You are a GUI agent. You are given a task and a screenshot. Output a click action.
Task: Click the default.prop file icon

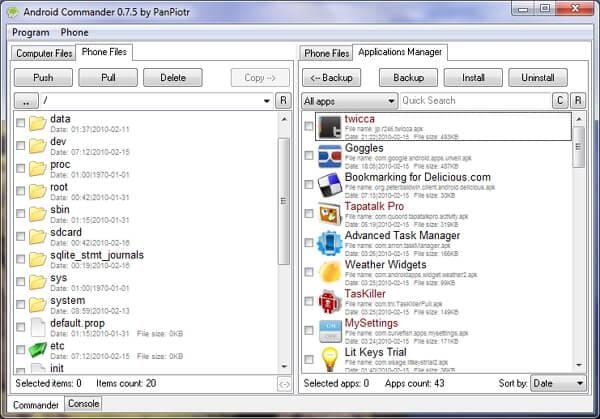click(x=38, y=327)
